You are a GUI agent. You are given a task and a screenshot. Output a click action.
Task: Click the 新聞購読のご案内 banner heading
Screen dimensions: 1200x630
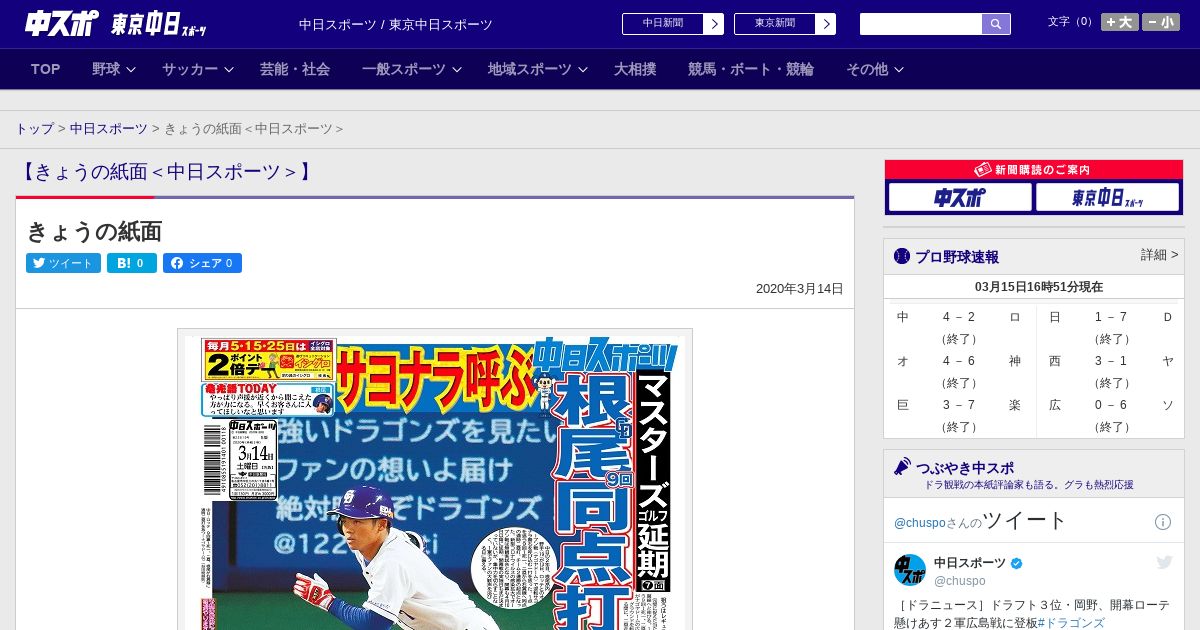1033,170
